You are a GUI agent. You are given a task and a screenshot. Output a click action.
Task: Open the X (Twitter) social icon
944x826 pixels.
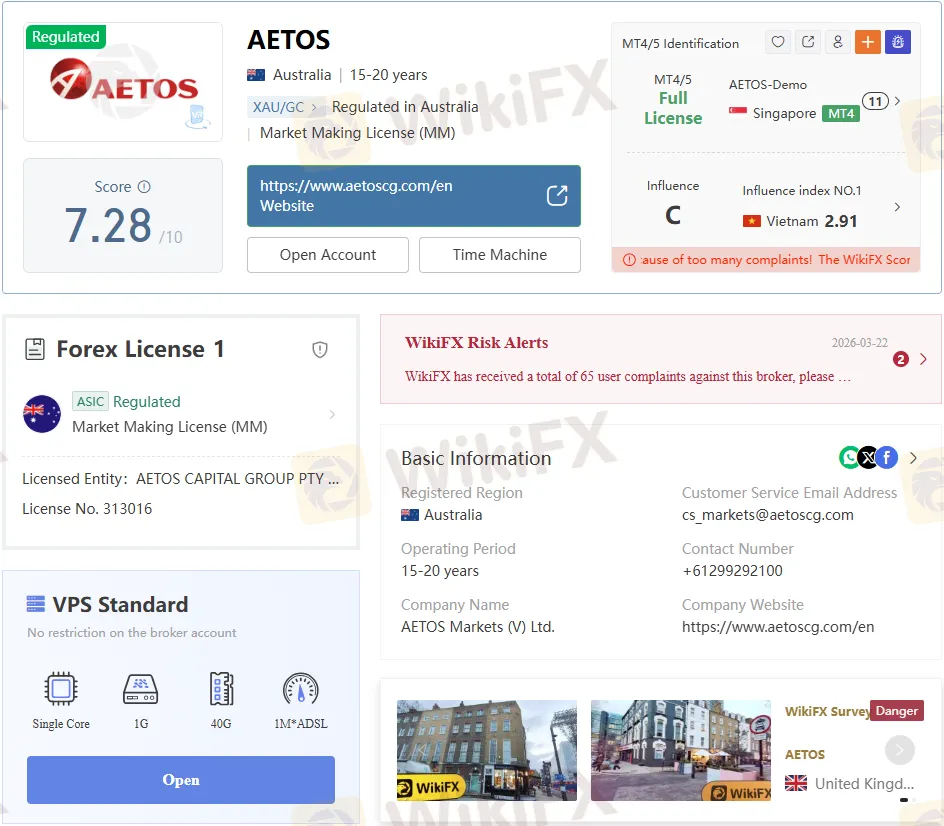(868, 458)
